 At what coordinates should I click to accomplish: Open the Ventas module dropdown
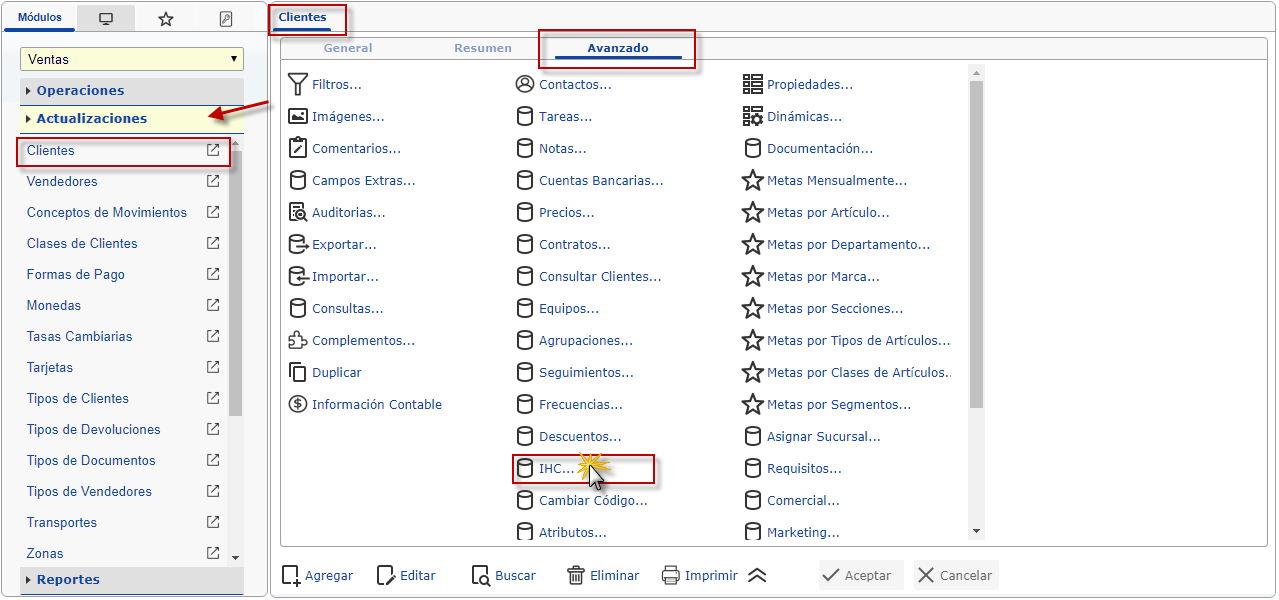pos(132,59)
